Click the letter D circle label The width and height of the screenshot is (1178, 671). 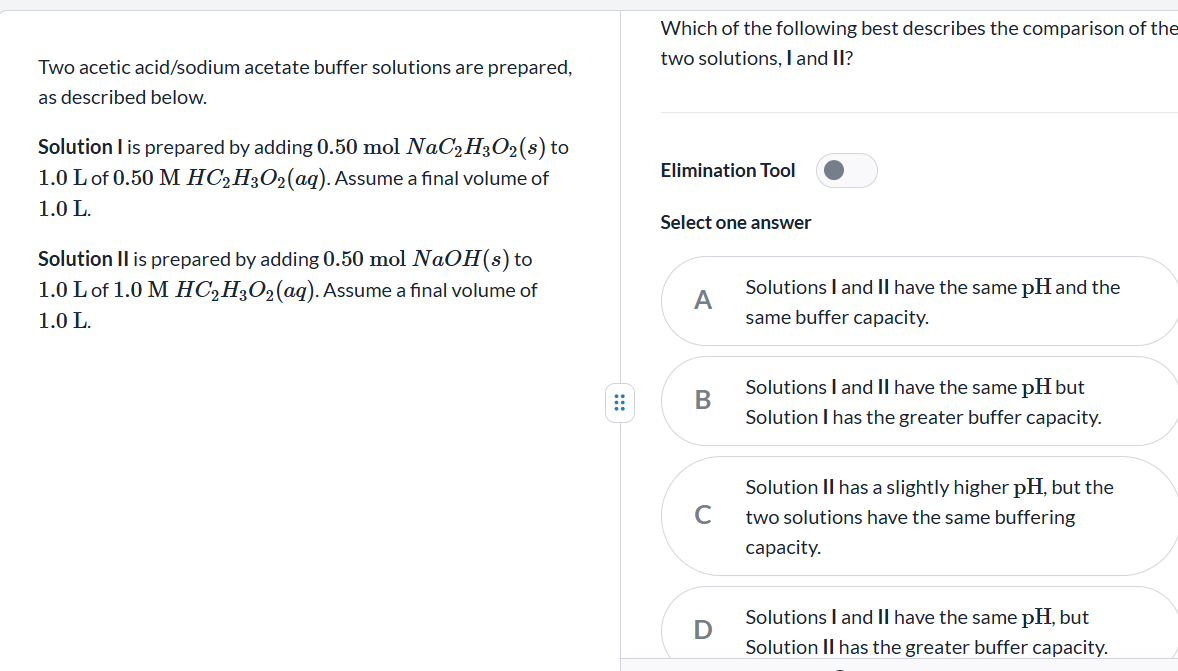[703, 629]
